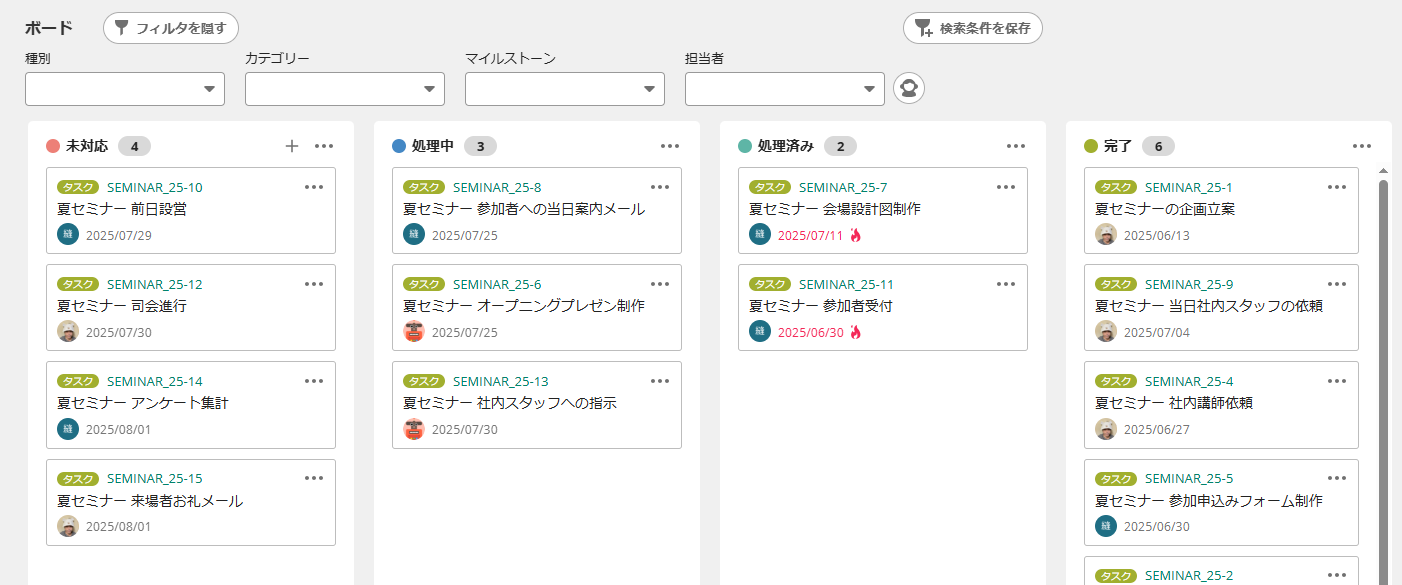Click the assign-to-me avatar icon beside 担当者
1402x585 pixels.
point(908,88)
